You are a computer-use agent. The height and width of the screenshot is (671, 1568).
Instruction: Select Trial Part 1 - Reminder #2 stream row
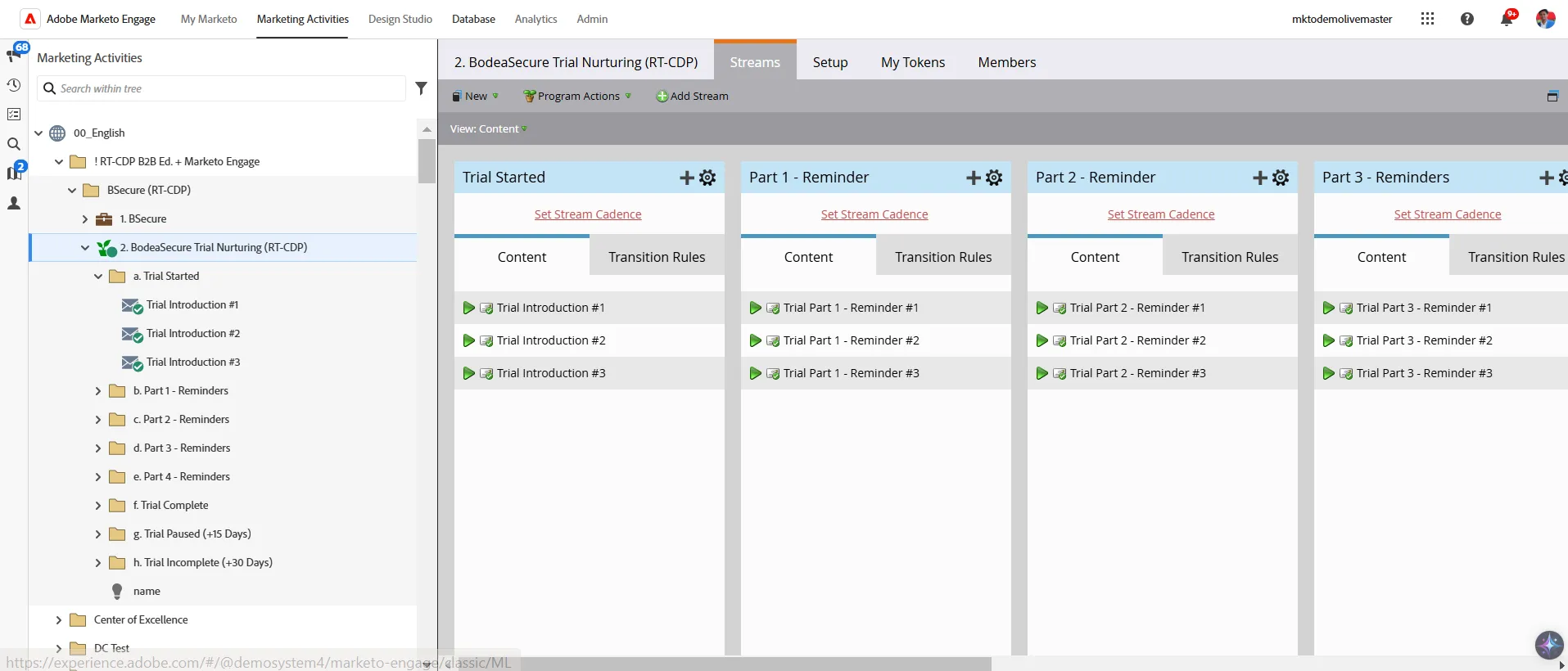click(x=876, y=340)
